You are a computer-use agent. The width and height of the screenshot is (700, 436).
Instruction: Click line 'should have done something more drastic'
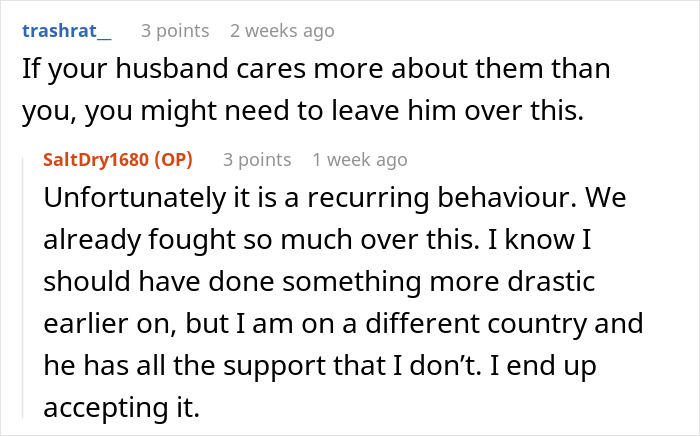click(319, 282)
